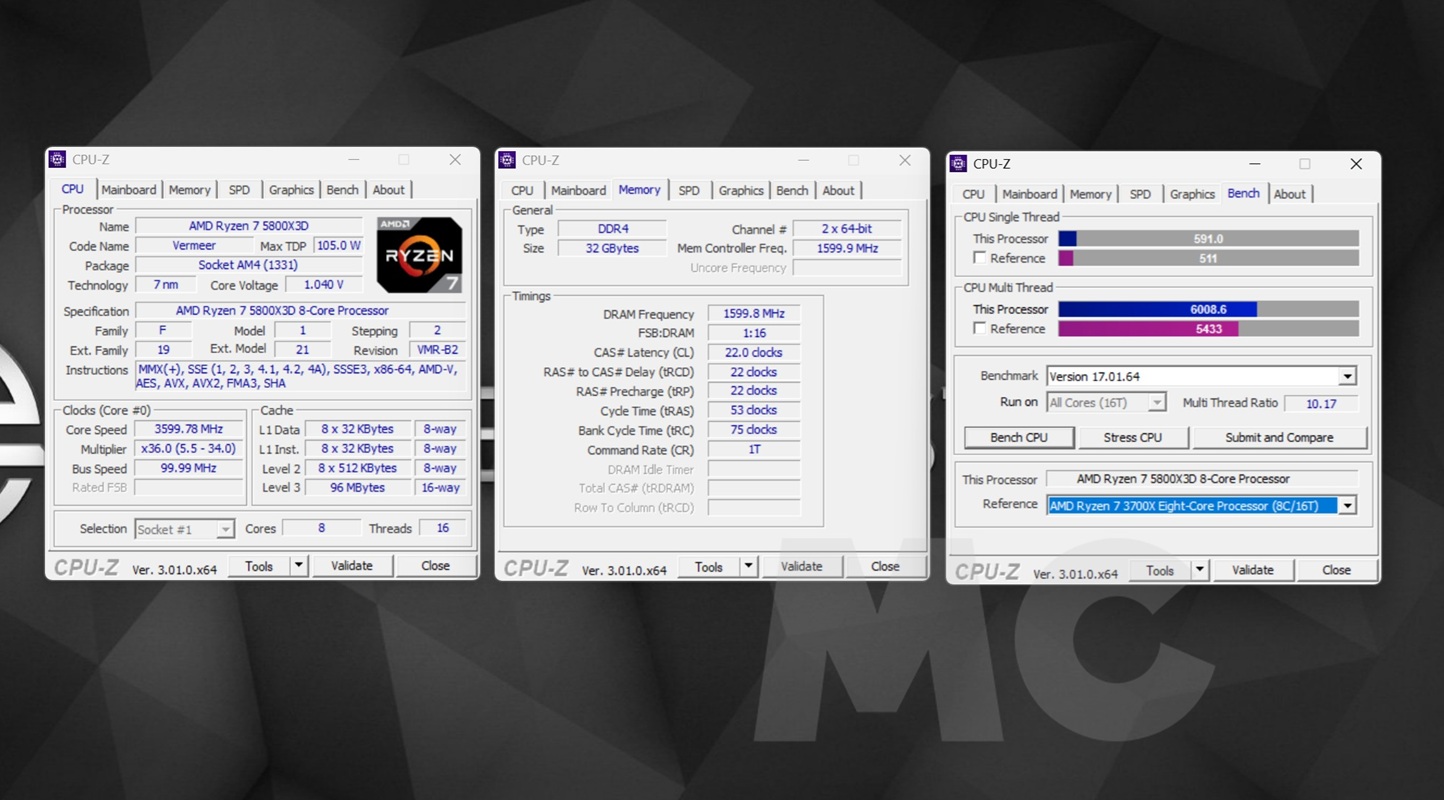Click the Multi Thread Ratio value 10.17
This screenshot has height=800, width=1444.
1321,404
